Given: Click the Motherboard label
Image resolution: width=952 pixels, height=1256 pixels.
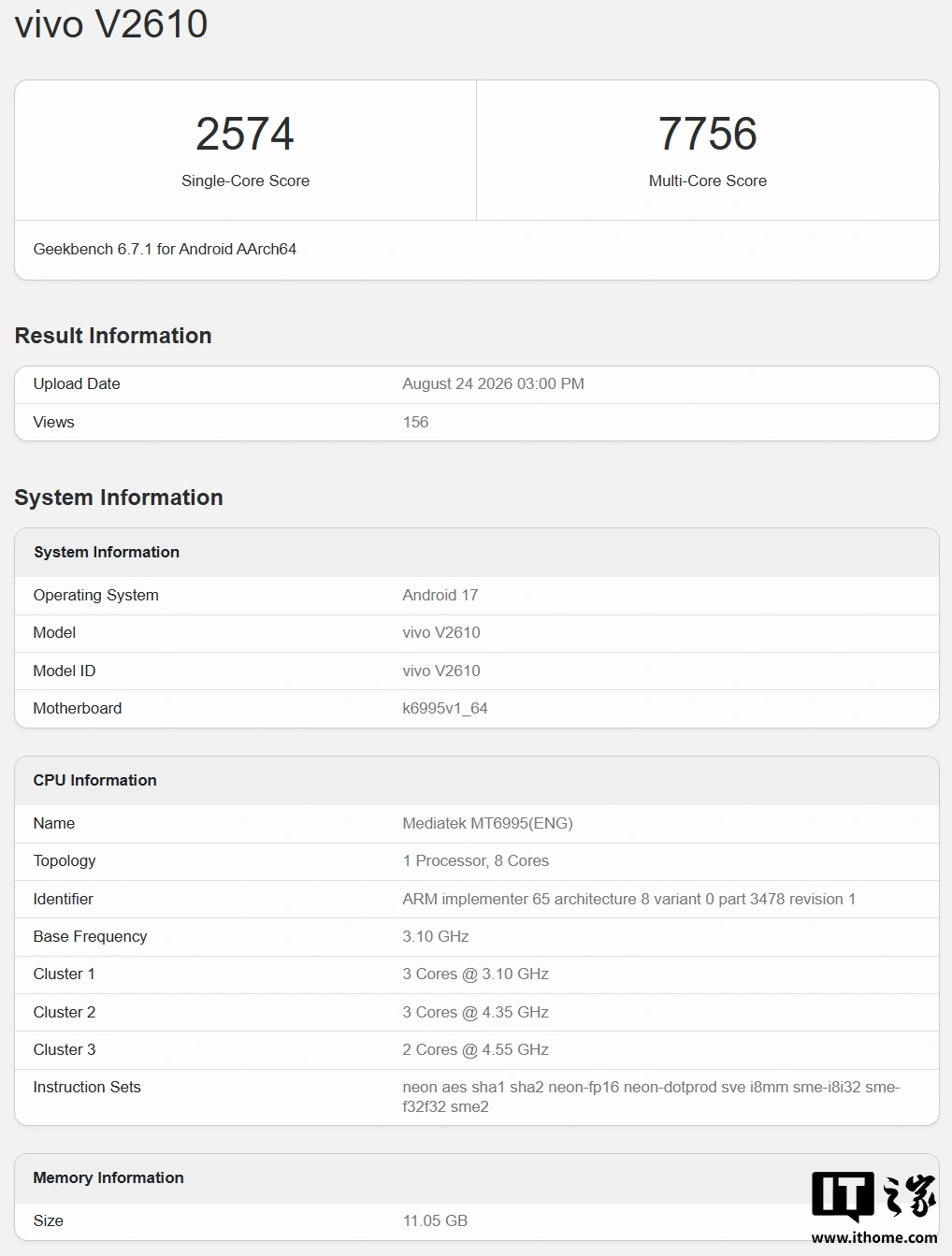Looking at the screenshot, I should (78, 708).
